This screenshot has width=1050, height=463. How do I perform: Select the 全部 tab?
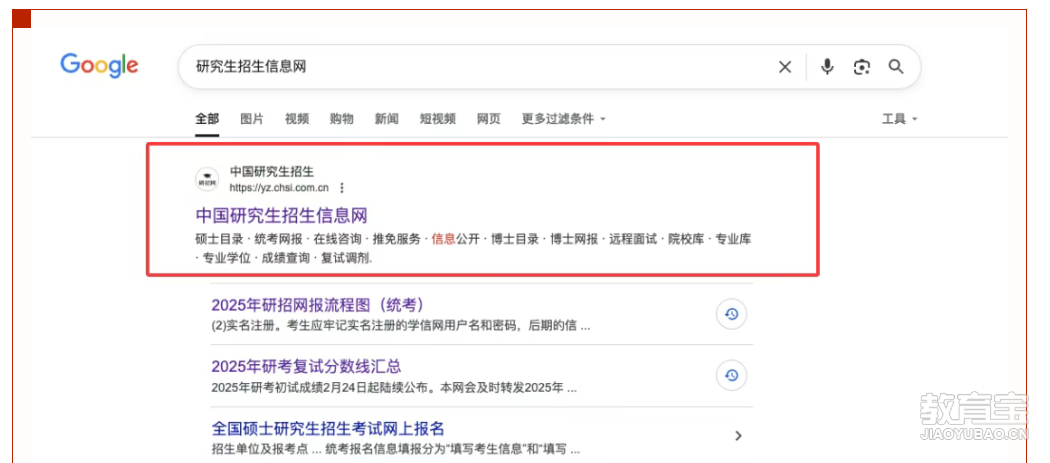click(x=207, y=119)
